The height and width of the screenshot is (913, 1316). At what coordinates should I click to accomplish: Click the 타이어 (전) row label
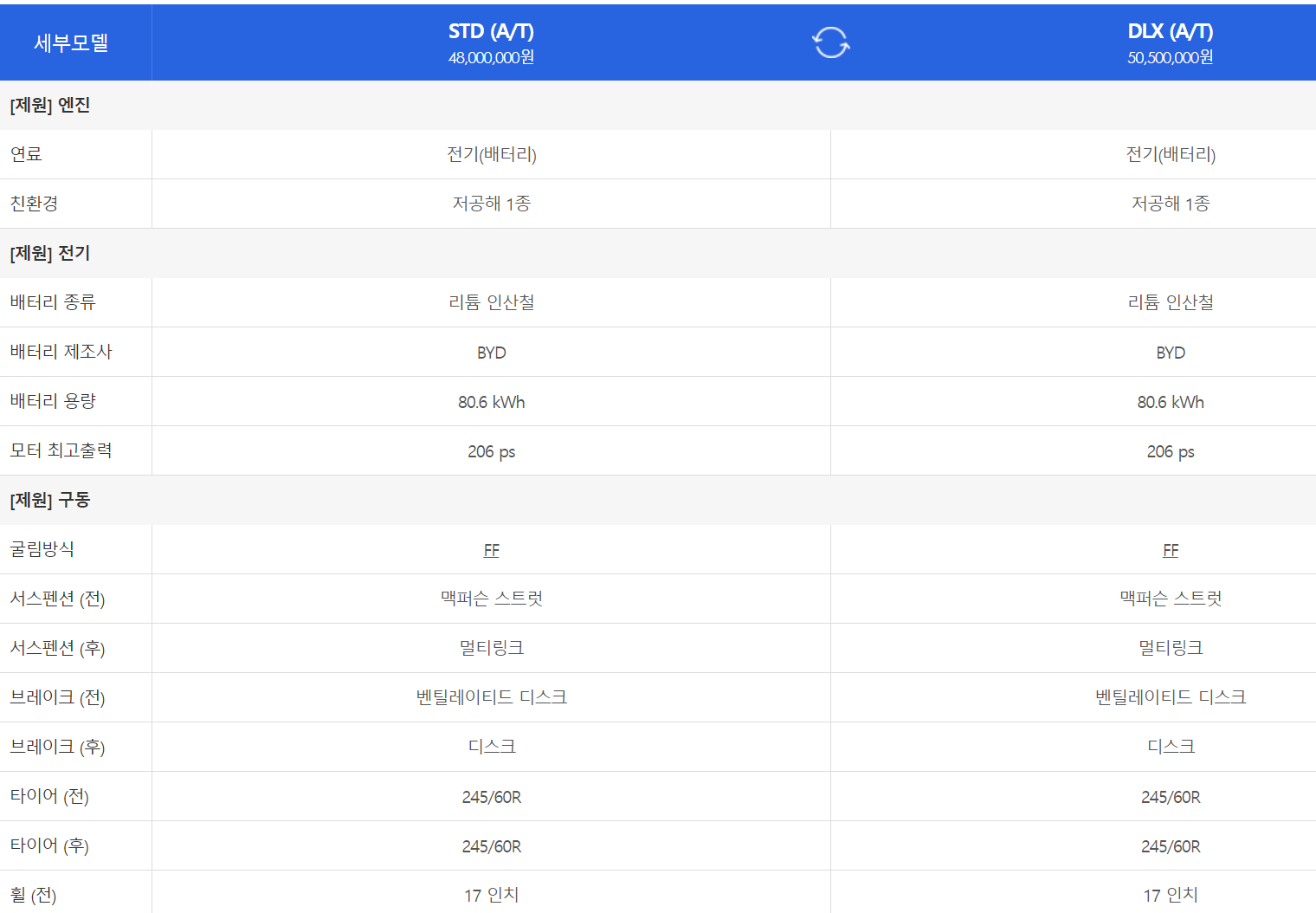[x=49, y=796]
